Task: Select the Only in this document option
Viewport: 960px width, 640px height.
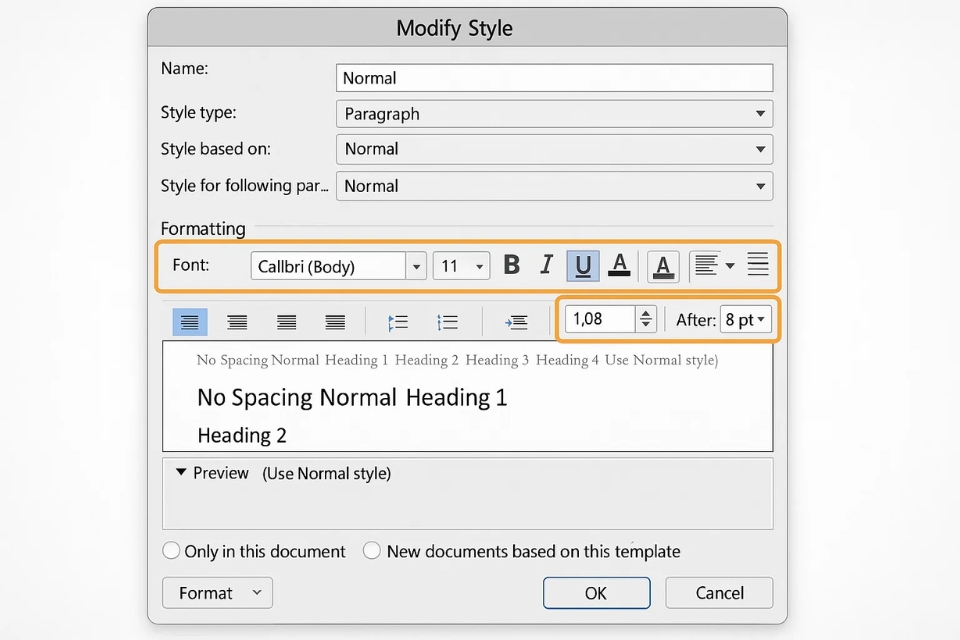Action: (x=171, y=550)
